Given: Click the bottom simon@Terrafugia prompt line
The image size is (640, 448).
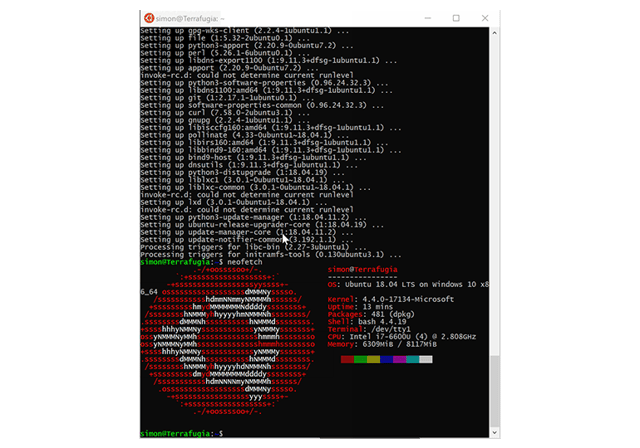Looking at the screenshot, I should point(181,433).
